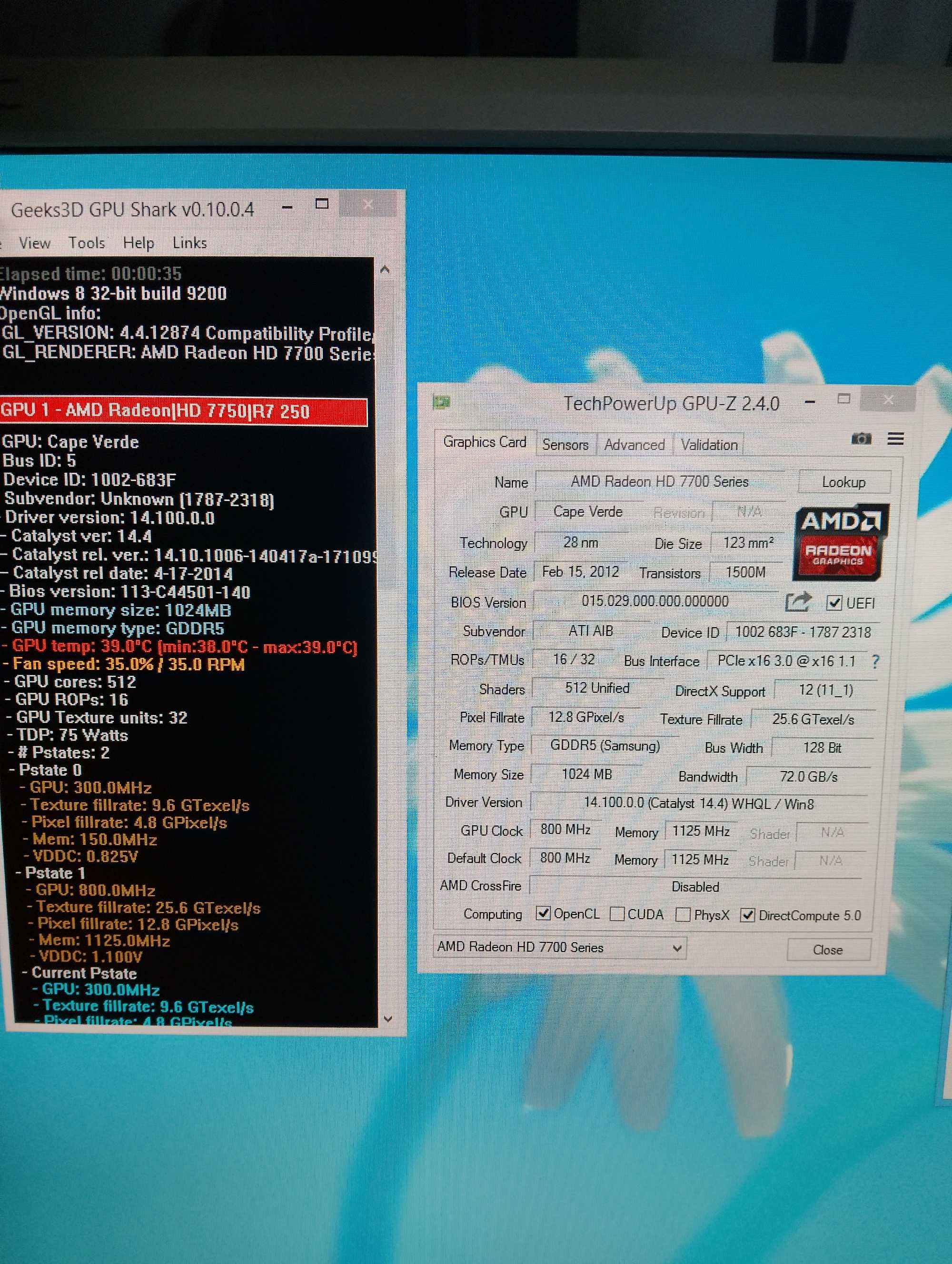This screenshot has width=952, height=1264.
Task: Open the Help menu in GPU Shark
Action: pos(139,244)
